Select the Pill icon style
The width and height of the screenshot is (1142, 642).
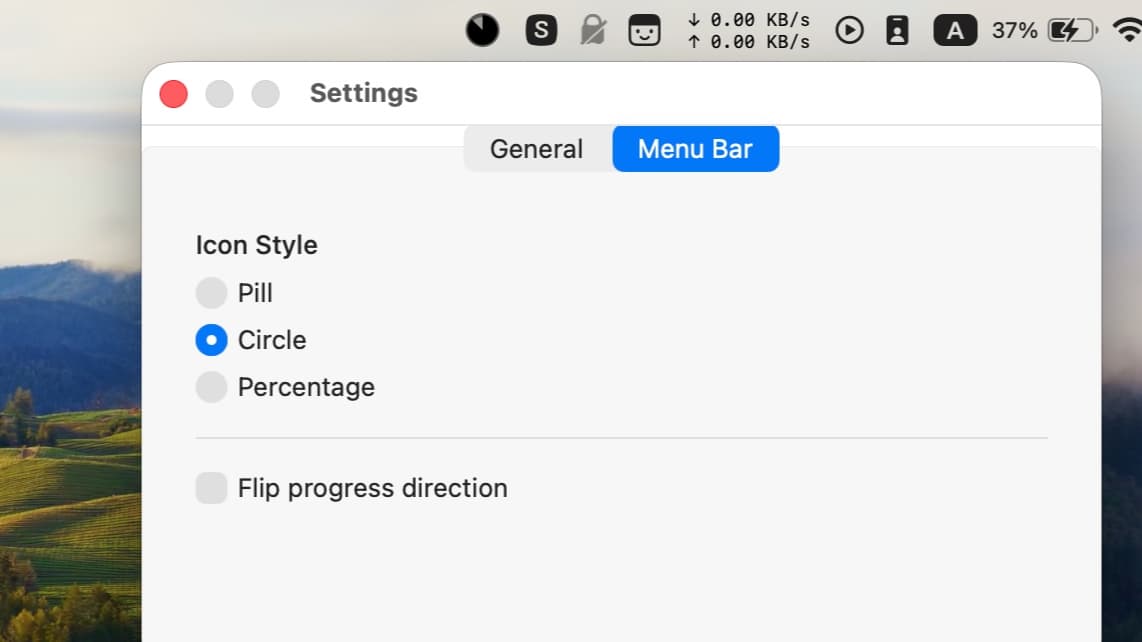pyautogui.click(x=211, y=293)
